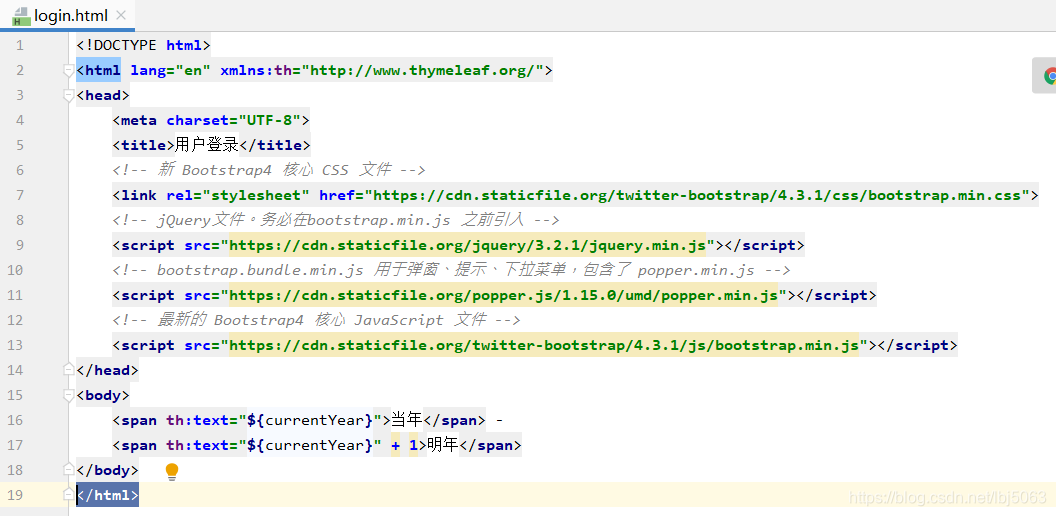This screenshot has height=516, width=1056.
Task: Click the yellow lightbulb intention icon
Action: pos(172,471)
